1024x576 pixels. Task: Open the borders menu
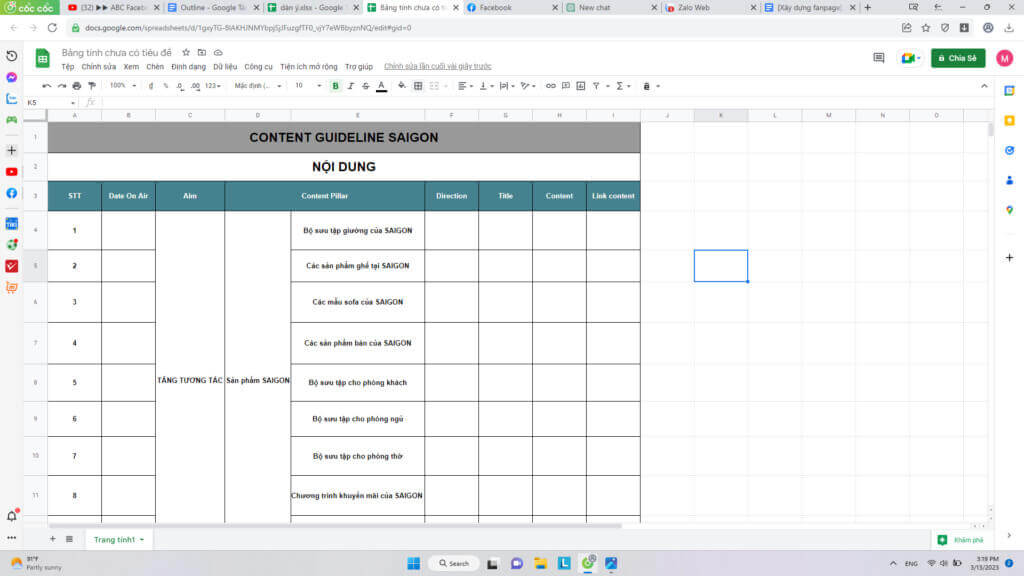418,86
